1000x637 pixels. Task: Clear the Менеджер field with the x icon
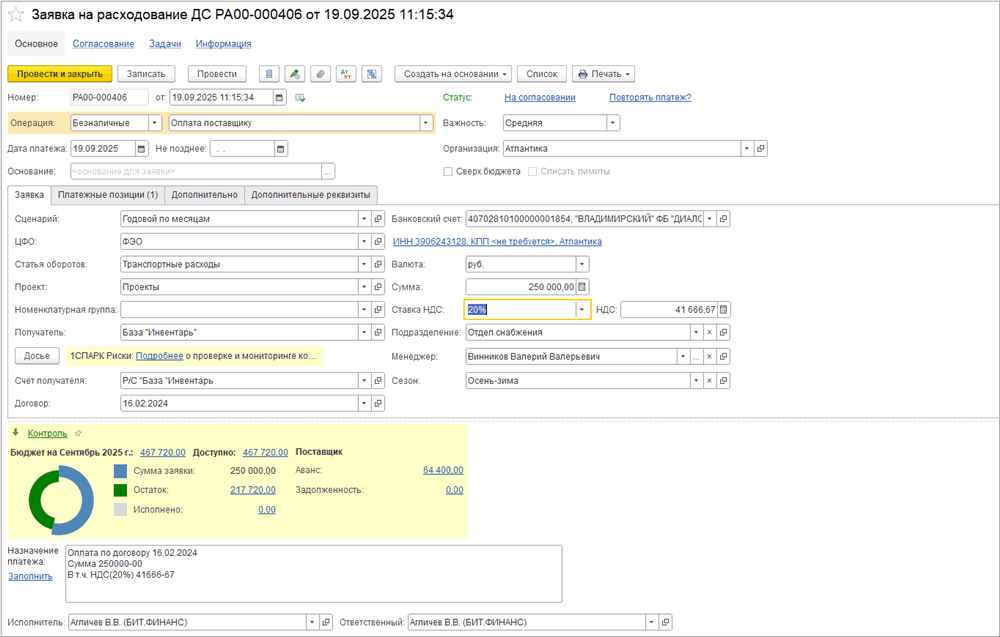click(x=709, y=356)
